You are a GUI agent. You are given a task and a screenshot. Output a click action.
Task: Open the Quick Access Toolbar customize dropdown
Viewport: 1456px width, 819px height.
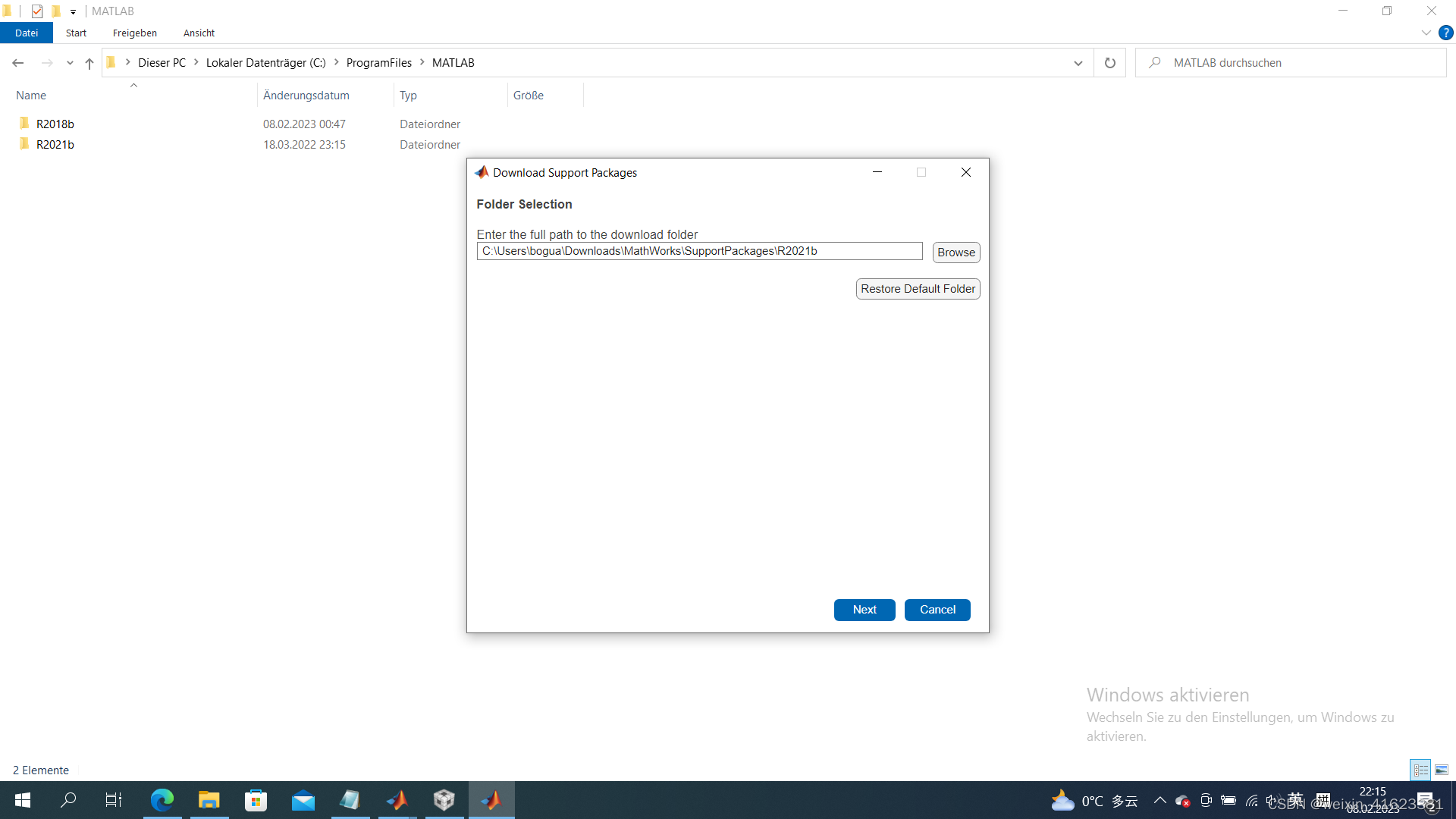pyautogui.click(x=73, y=11)
